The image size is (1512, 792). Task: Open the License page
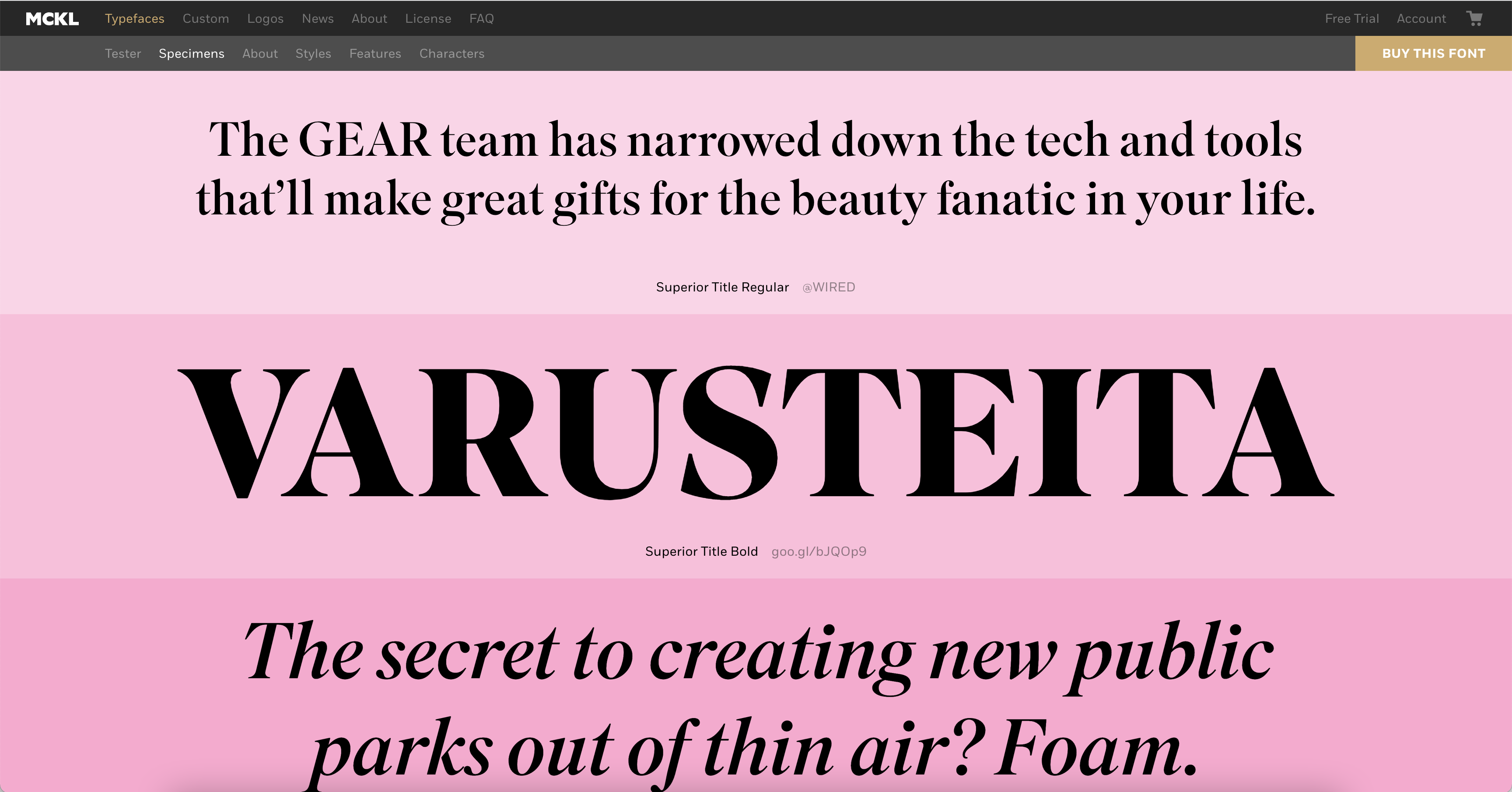point(428,19)
